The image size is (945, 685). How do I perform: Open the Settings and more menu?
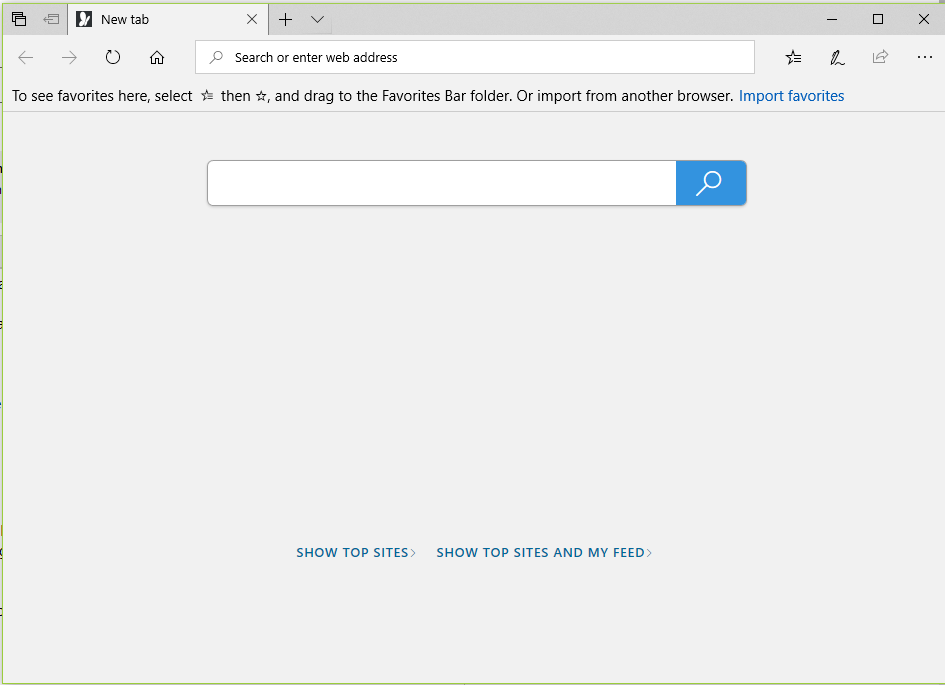coord(924,57)
